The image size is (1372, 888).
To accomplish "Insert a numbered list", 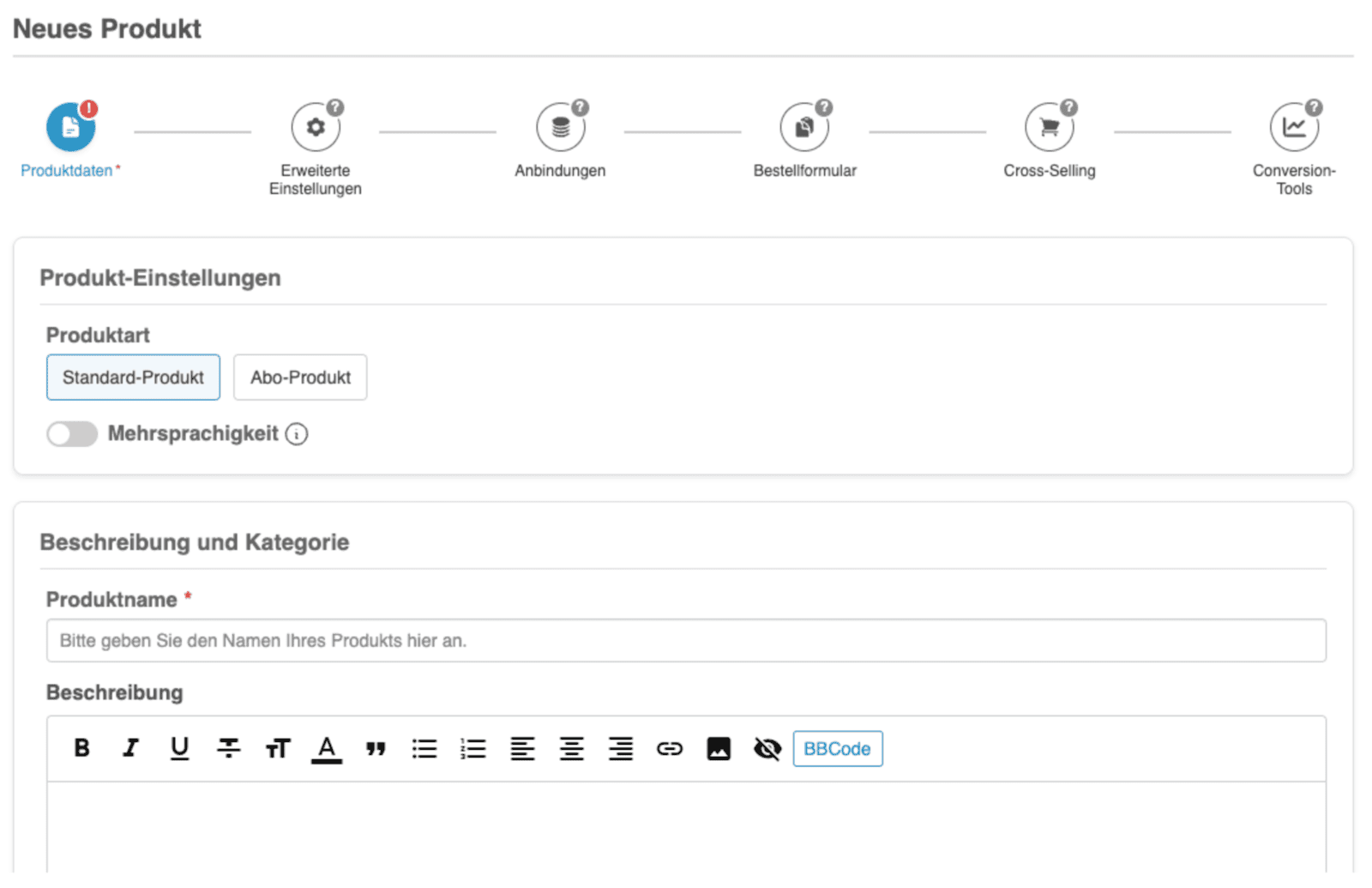I will click(473, 748).
